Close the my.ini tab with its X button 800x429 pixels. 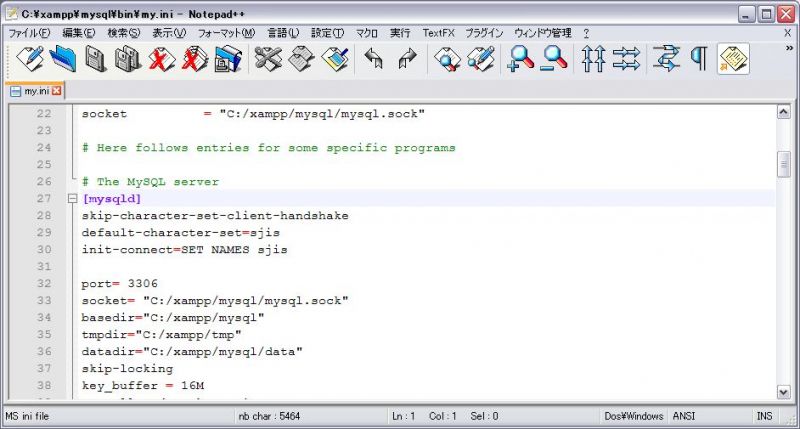click(56, 91)
